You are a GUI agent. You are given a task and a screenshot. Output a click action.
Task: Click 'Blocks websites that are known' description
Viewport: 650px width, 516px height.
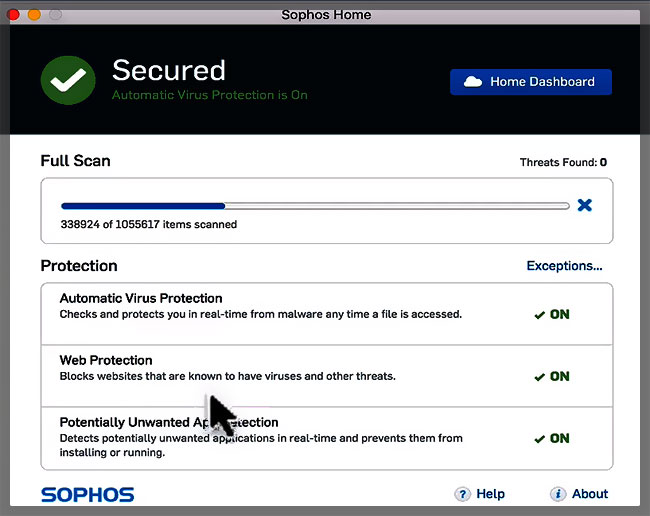(228, 376)
